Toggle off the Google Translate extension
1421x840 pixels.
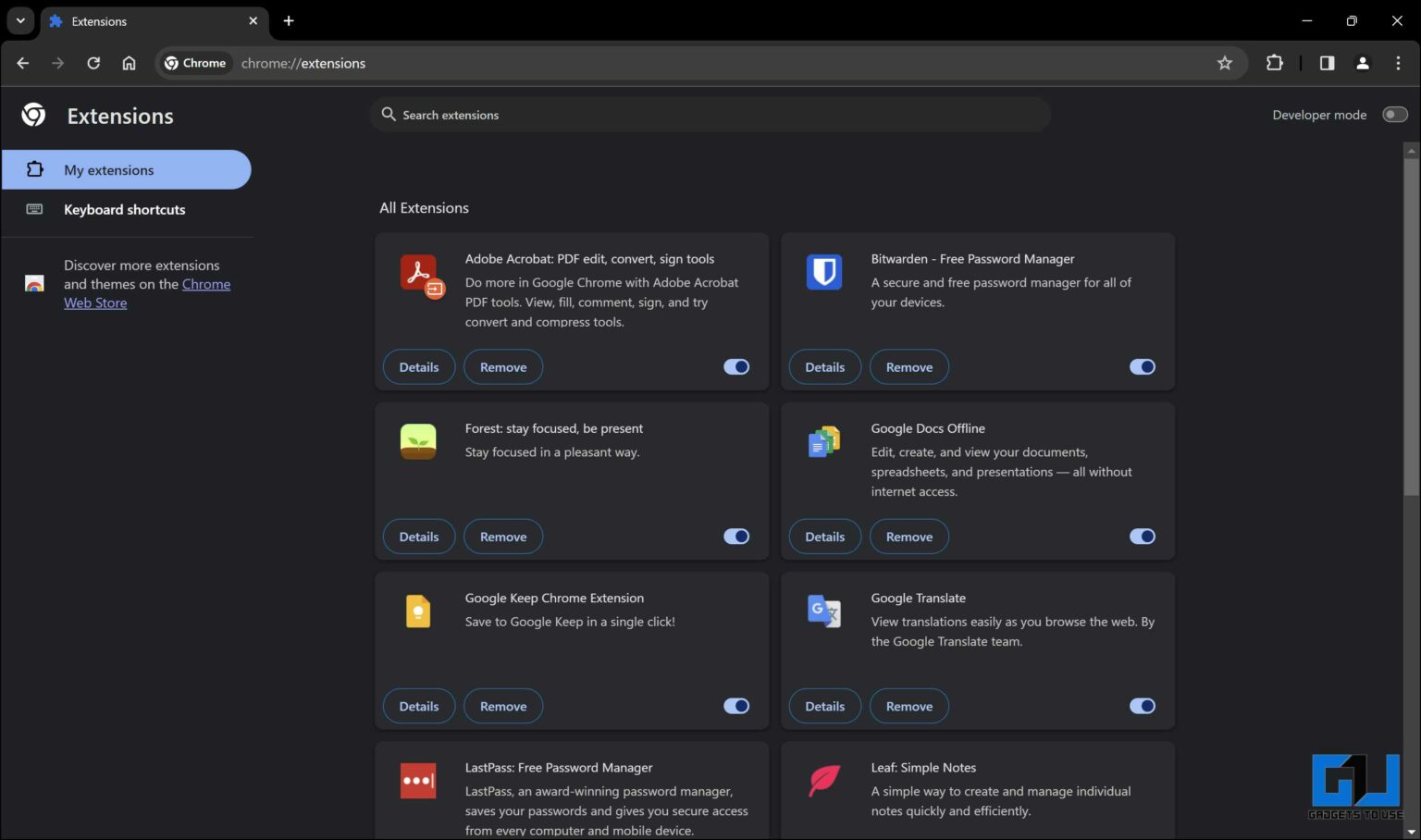1142,706
